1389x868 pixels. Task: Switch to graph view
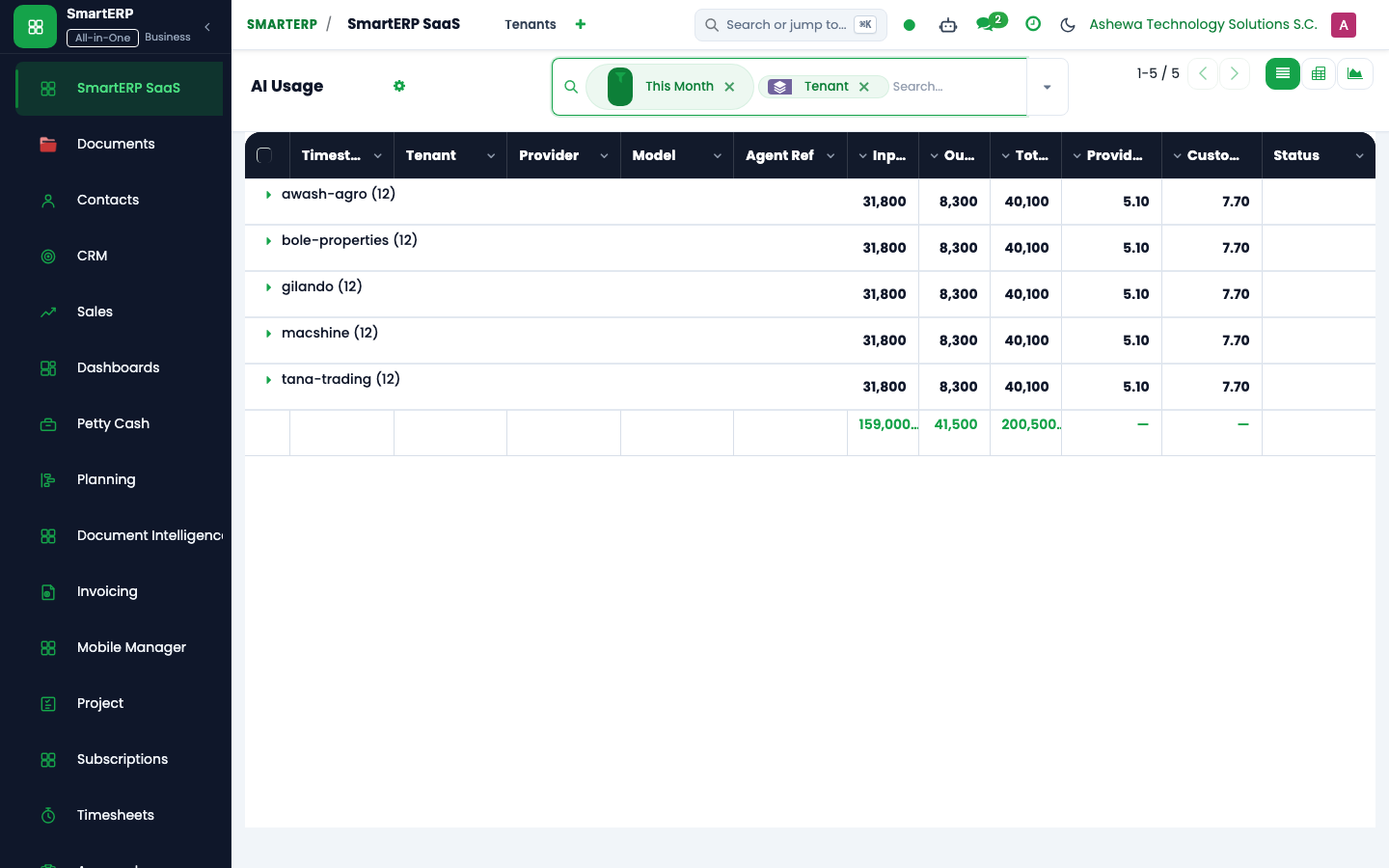click(x=1355, y=73)
